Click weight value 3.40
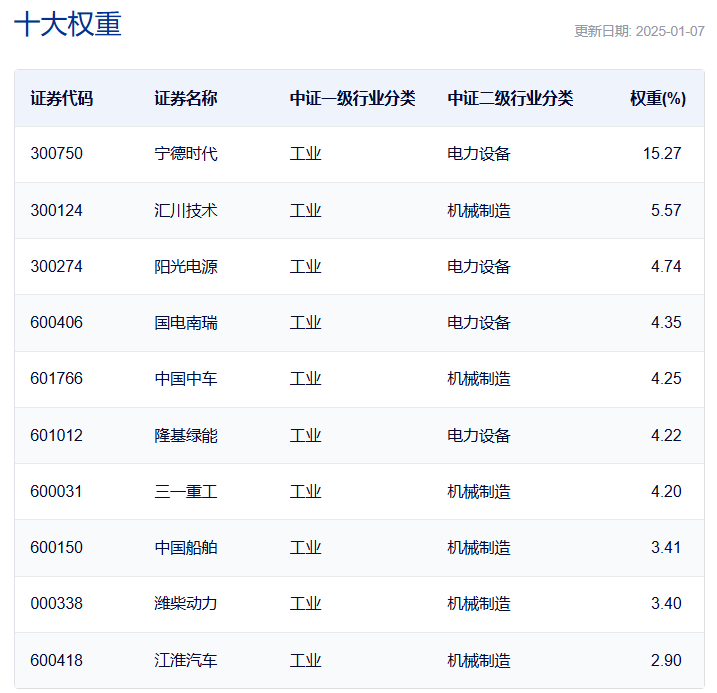717x693 pixels. (666, 603)
